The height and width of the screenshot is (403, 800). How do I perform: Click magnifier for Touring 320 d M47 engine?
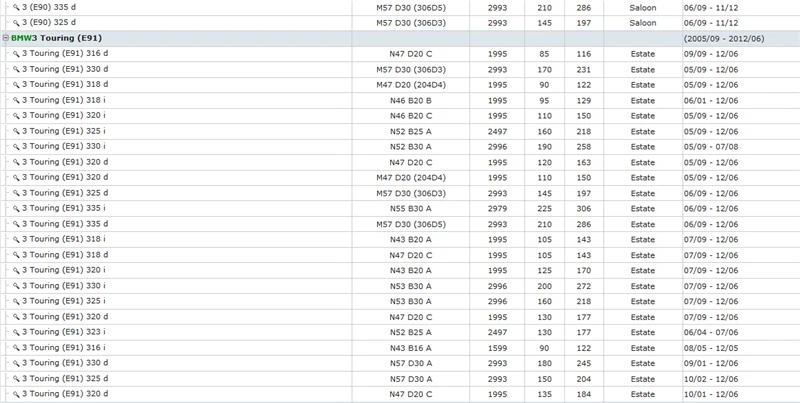[x=16, y=178]
